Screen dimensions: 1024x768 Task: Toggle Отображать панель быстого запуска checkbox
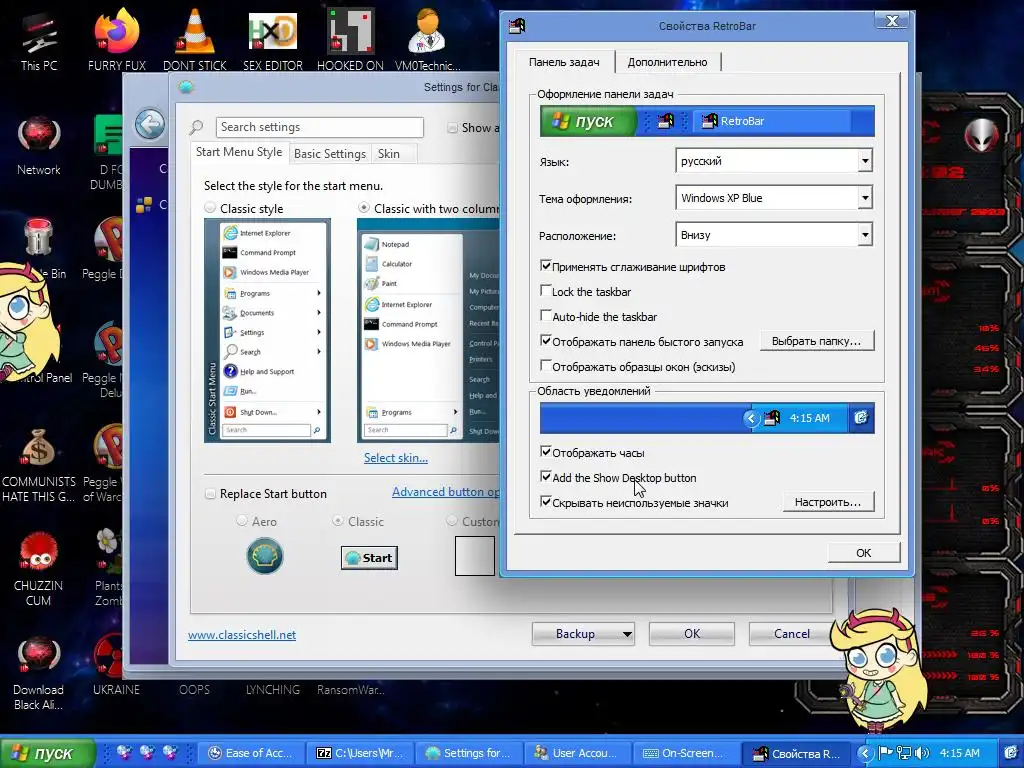click(x=546, y=340)
